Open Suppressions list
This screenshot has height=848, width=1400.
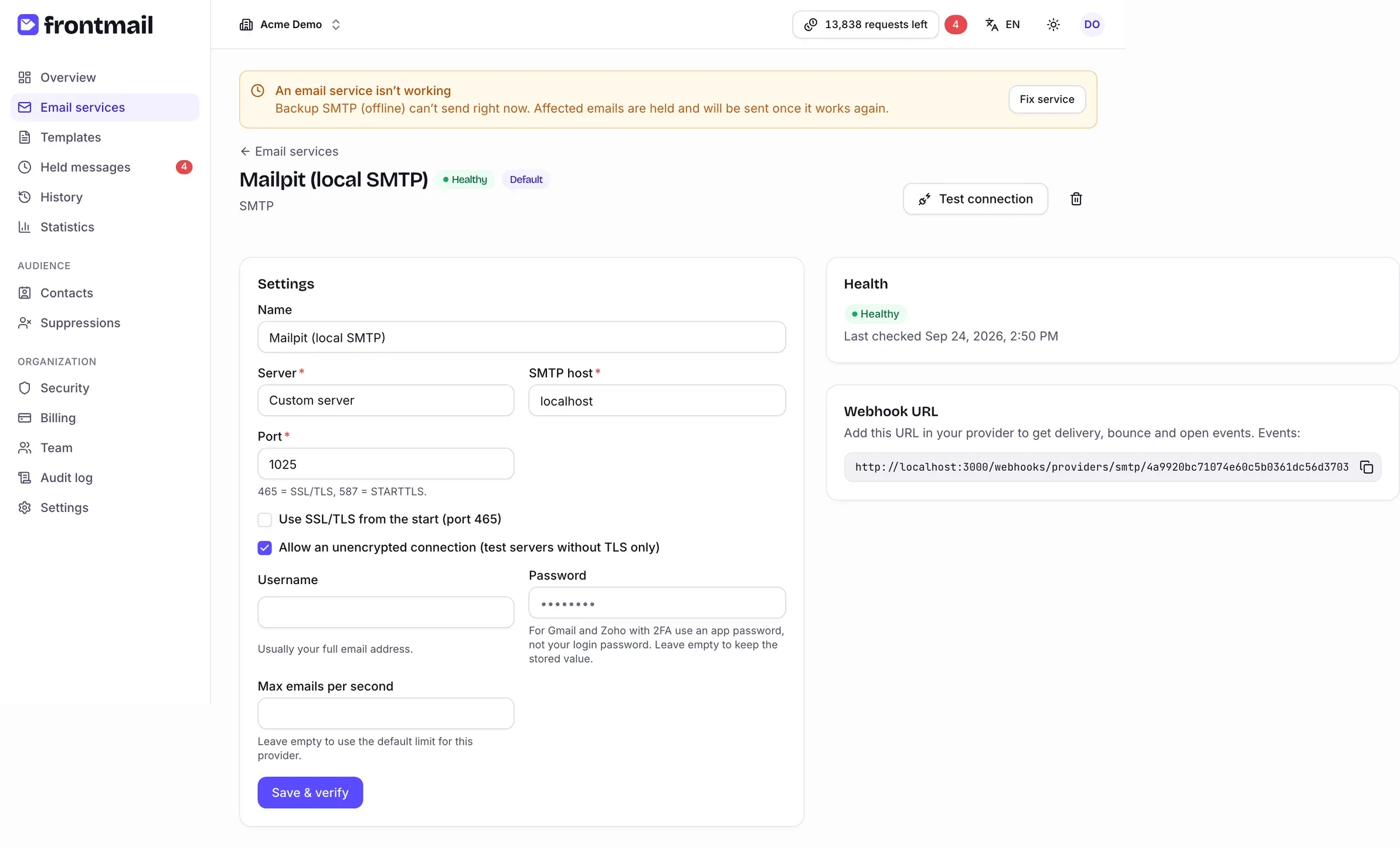105,323
